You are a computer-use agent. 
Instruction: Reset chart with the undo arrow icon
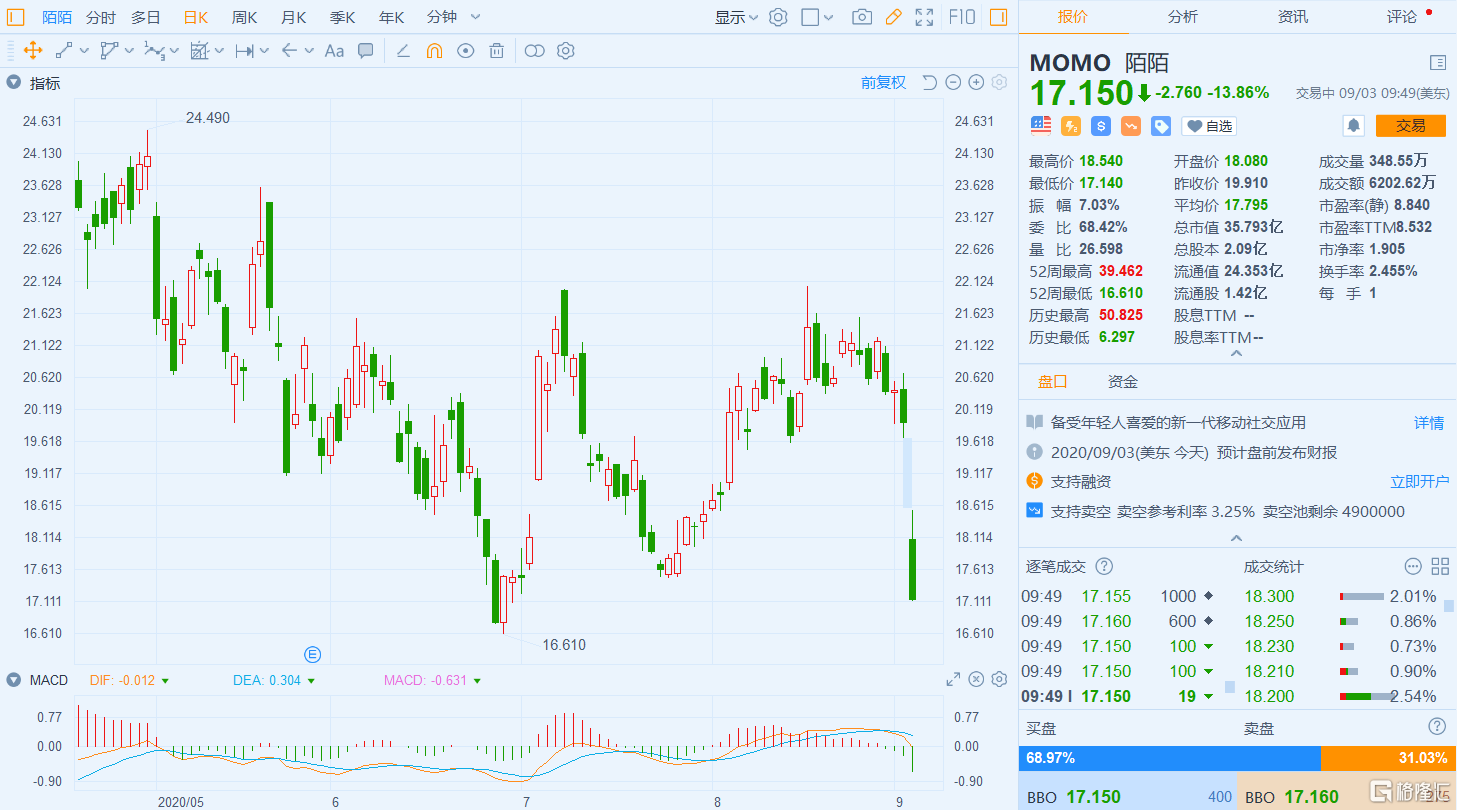tap(929, 83)
